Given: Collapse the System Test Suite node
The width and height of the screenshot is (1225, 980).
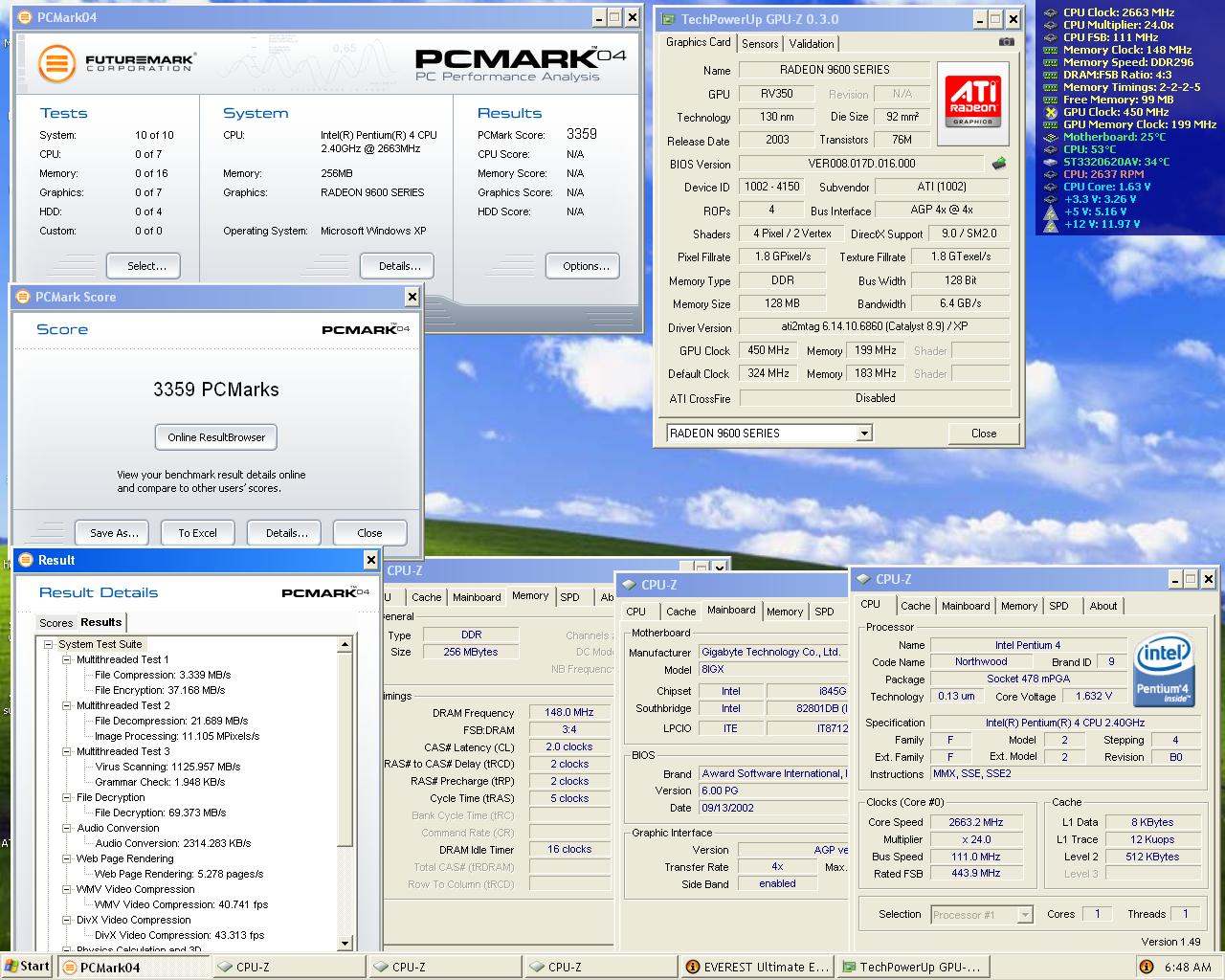Looking at the screenshot, I should coord(49,644).
